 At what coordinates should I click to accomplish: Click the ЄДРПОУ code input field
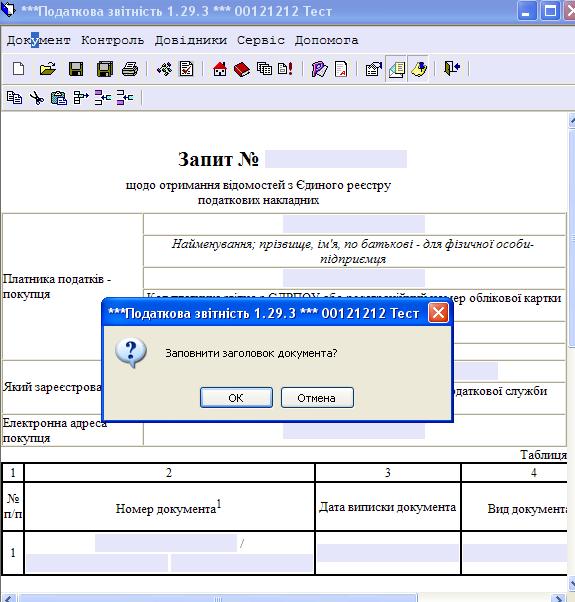[x=354, y=278]
